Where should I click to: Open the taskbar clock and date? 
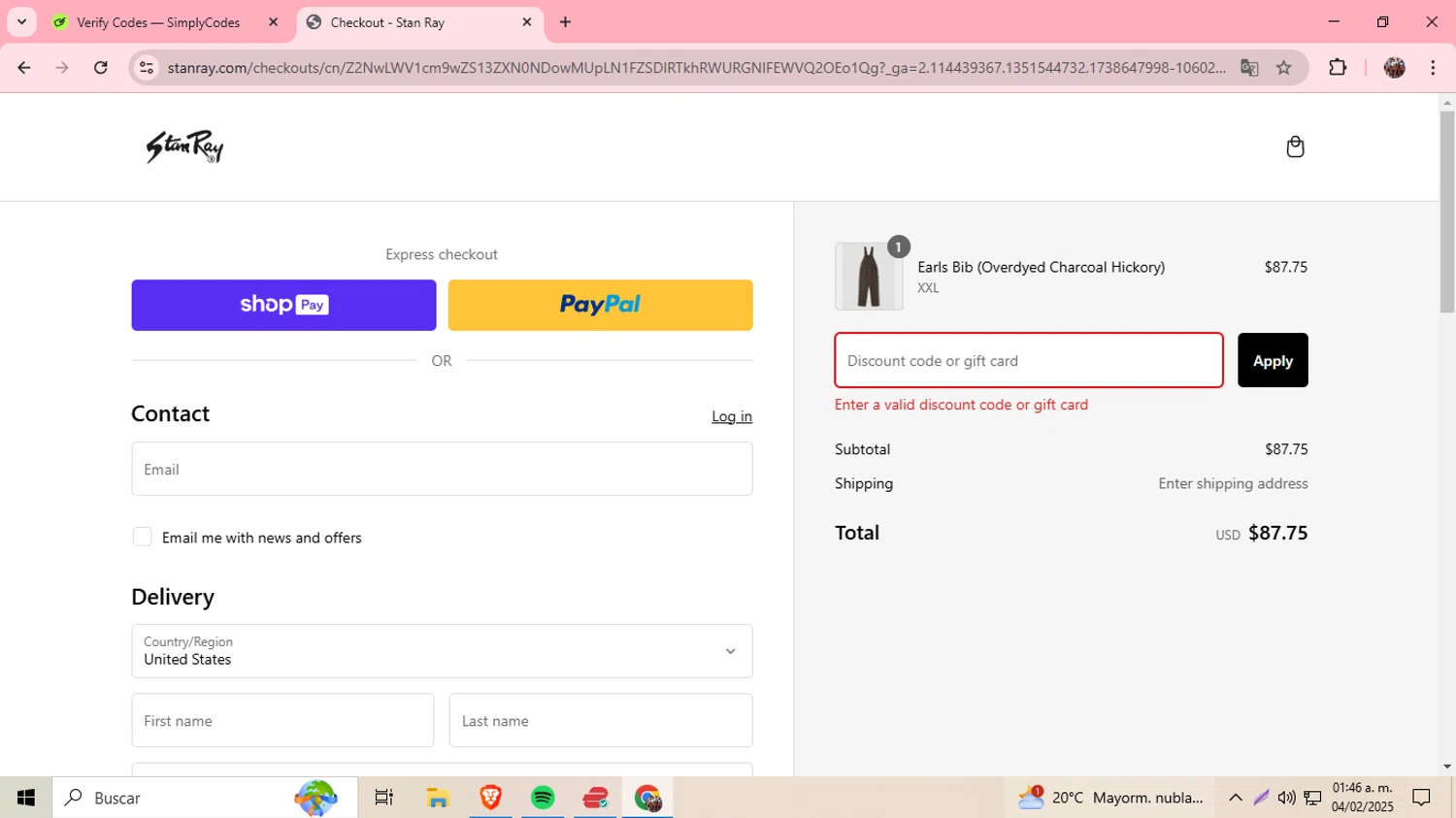pyautogui.click(x=1363, y=798)
